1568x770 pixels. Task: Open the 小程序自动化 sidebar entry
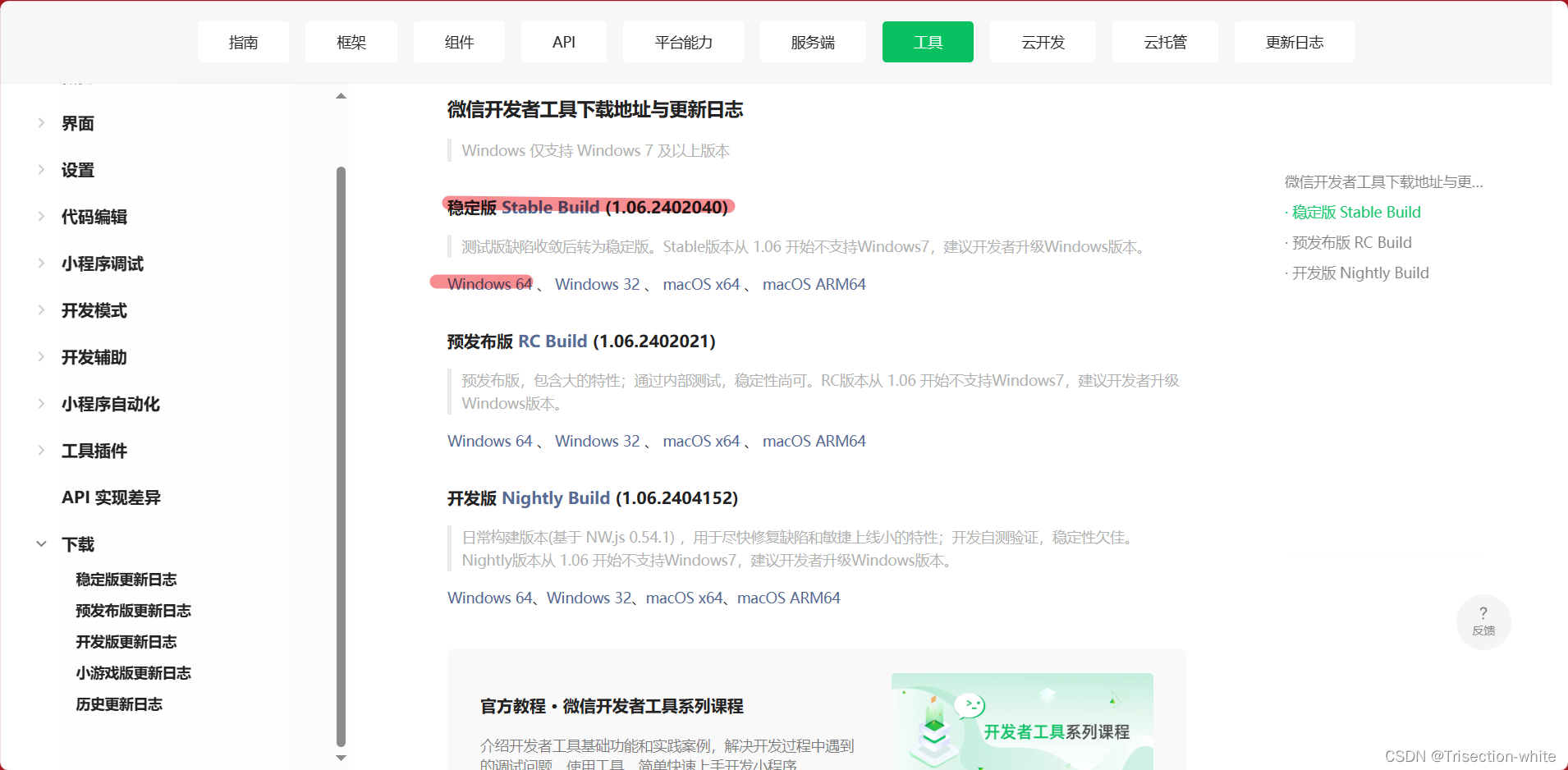[111, 404]
